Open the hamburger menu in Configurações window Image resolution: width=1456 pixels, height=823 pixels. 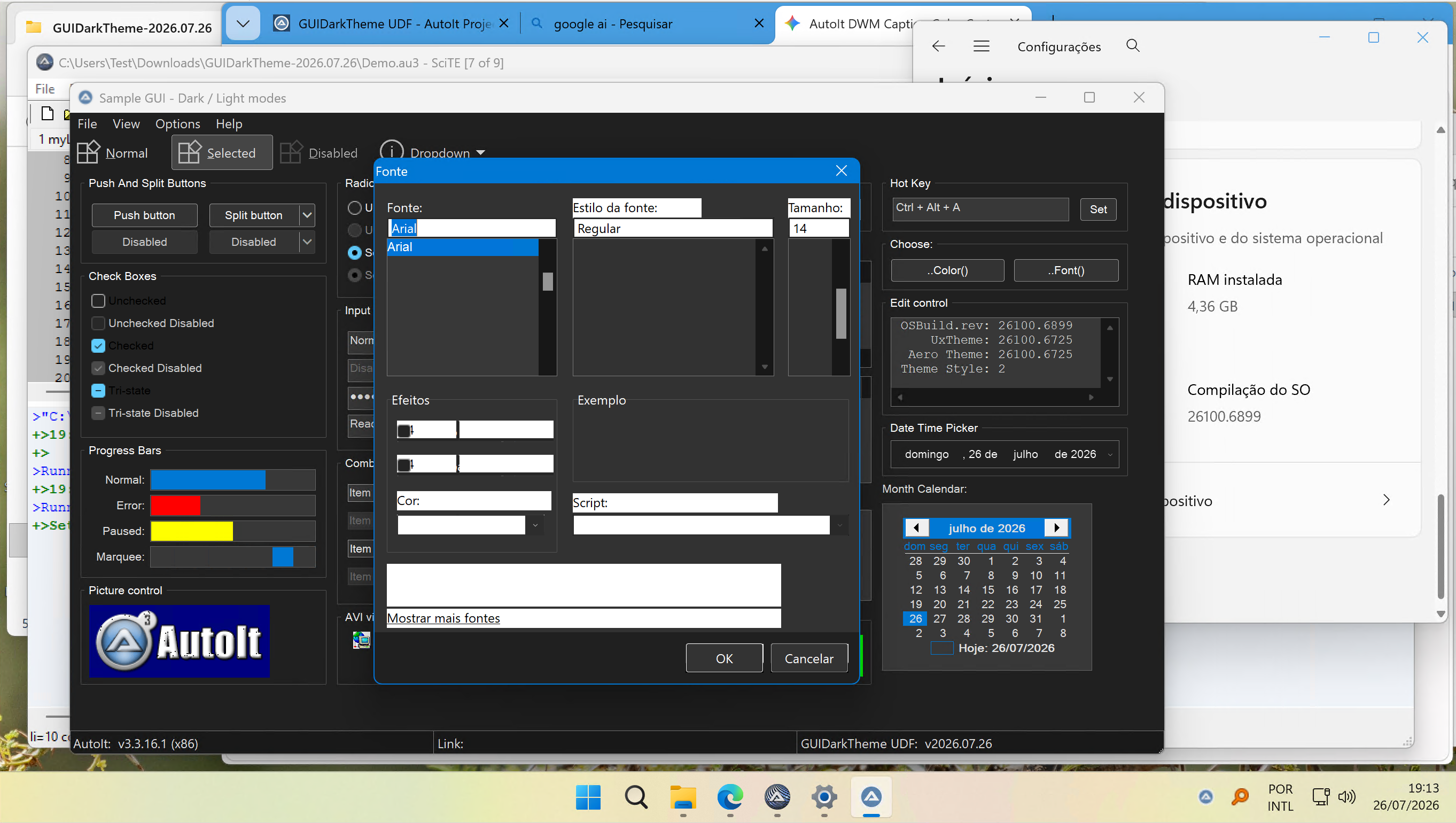pyautogui.click(x=981, y=46)
